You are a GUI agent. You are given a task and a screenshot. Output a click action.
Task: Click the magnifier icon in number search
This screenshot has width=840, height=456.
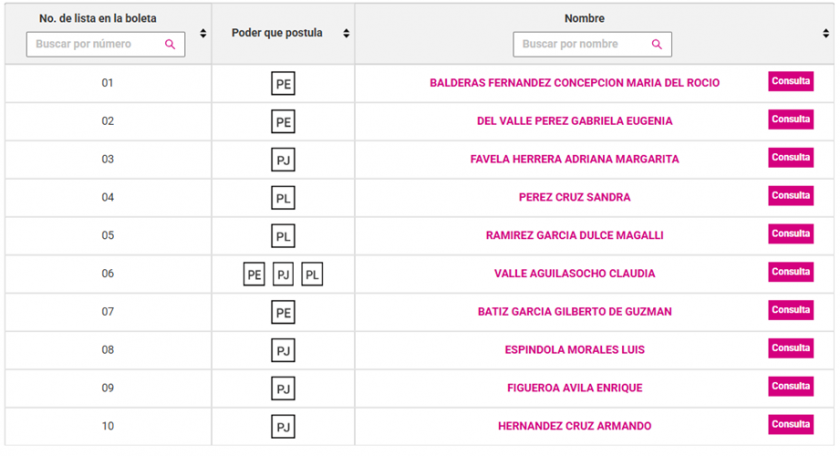pos(170,45)
